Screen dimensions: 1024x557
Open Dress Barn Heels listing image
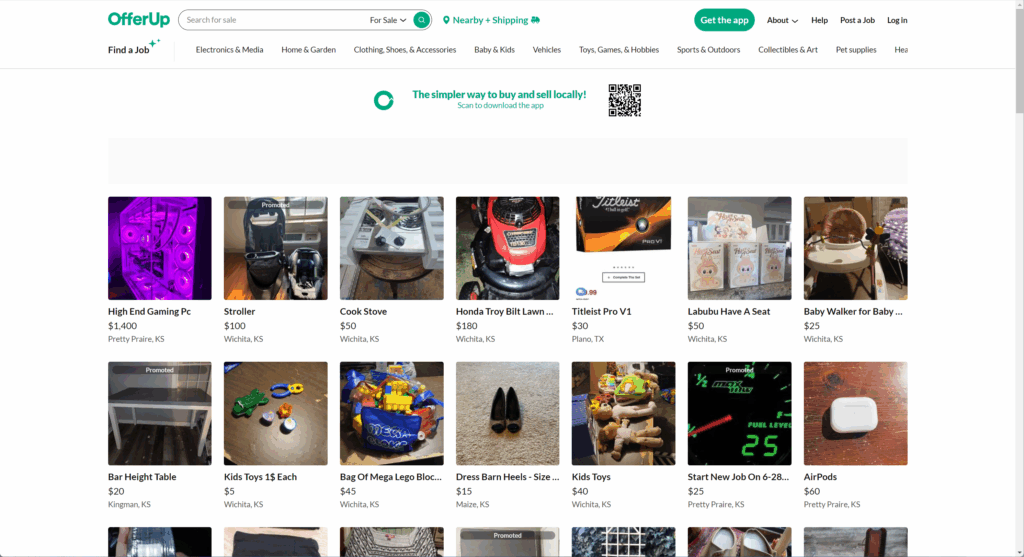pyautogui.click(x=507, y=413)
